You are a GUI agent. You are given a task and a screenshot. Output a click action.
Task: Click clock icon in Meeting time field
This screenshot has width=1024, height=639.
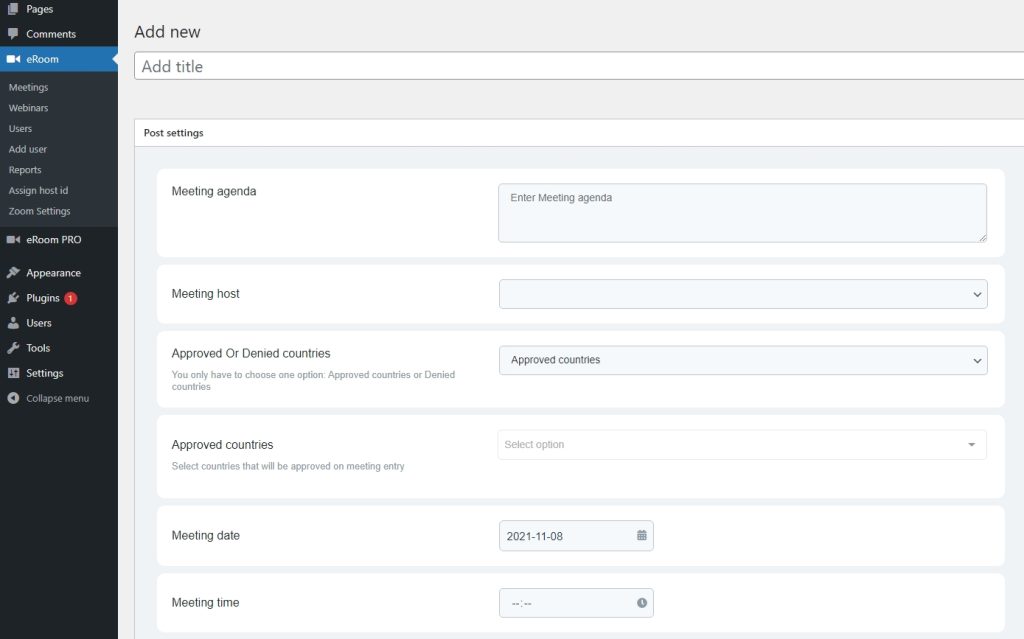(x=641, y=603)
